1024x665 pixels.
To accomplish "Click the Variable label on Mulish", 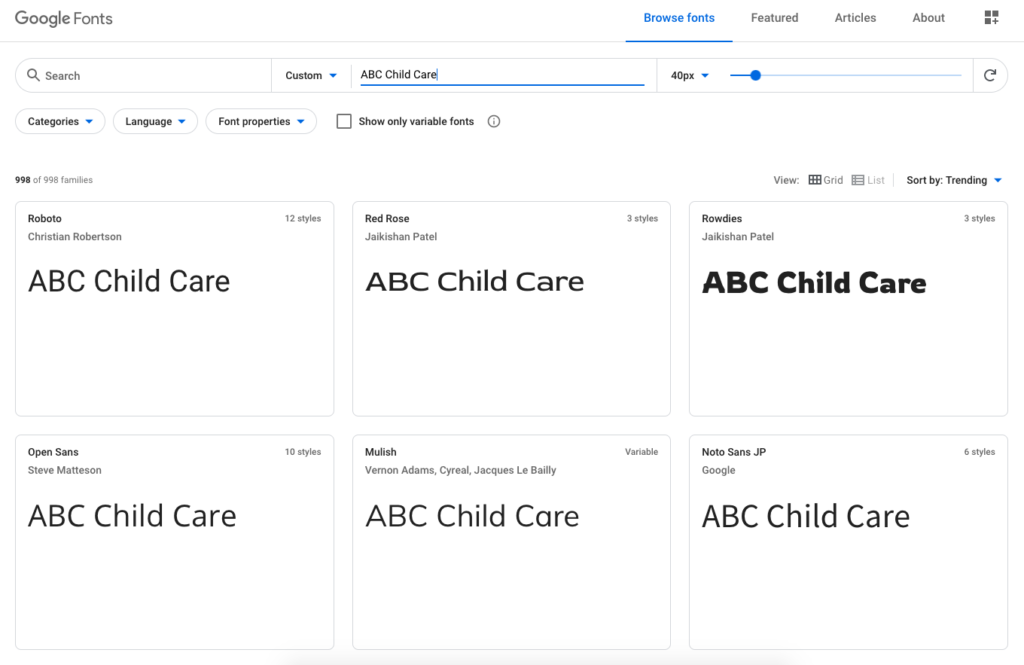I will pyautogui.click(x=641, y=451).
